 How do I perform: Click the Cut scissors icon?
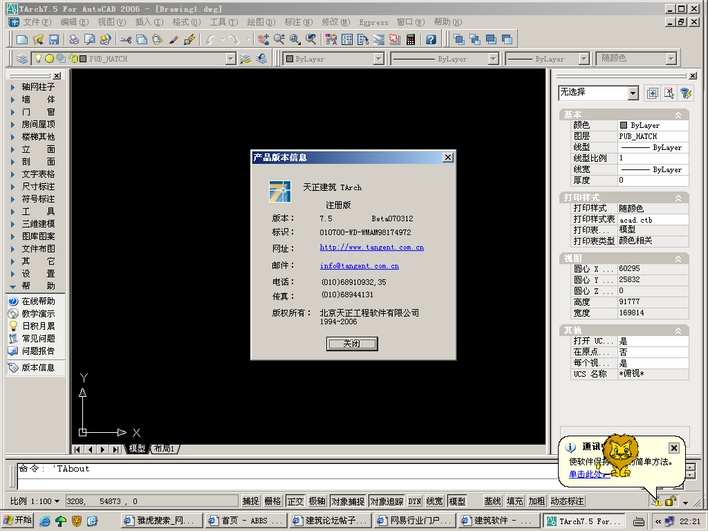(x=125, y=40)
